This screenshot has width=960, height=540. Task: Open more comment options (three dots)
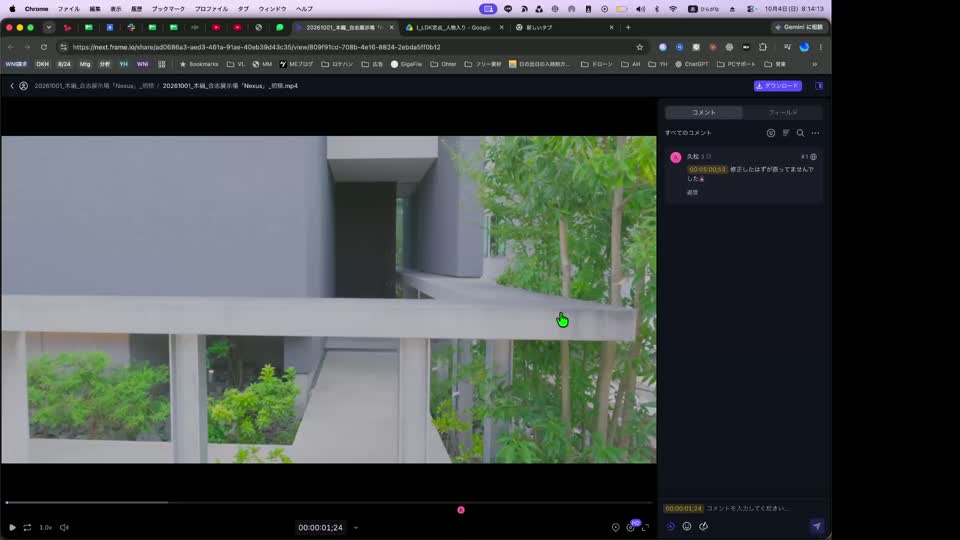pos(816,133)
